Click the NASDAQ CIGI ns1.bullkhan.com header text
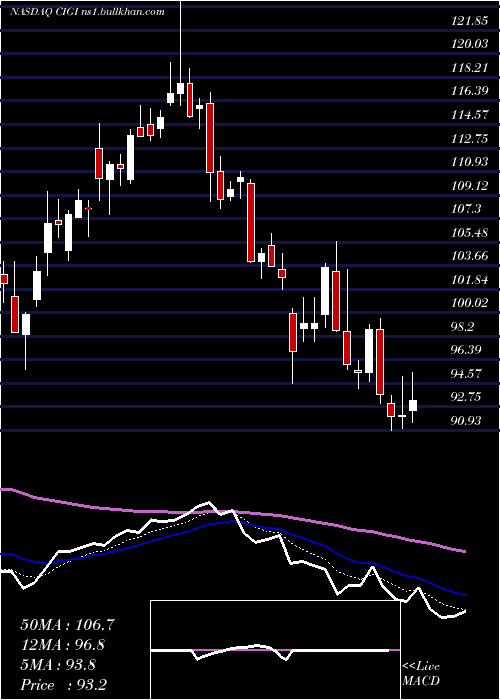This screenshot has width=500, height=700. click(x=87, y=12)
